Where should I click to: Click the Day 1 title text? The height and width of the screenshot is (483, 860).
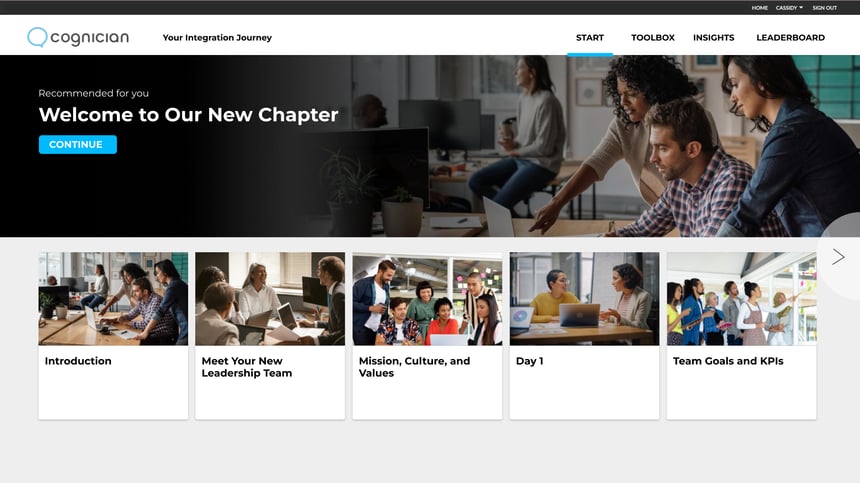[x=529, y=361]
